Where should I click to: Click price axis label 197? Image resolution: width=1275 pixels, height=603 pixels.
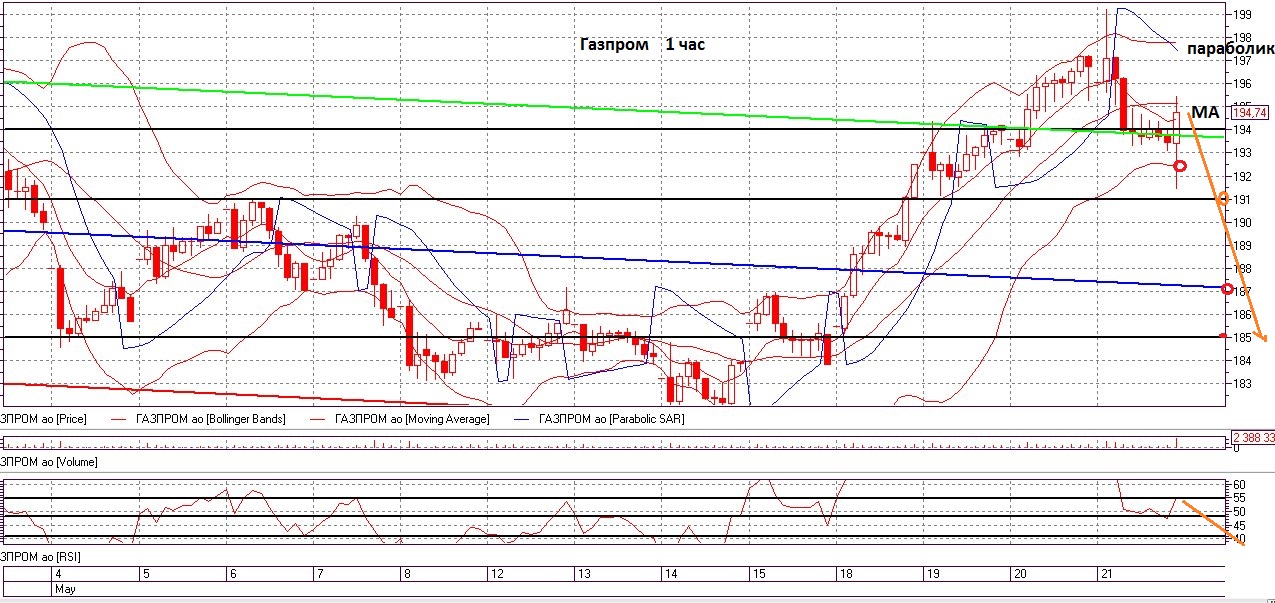(1244, 61)
